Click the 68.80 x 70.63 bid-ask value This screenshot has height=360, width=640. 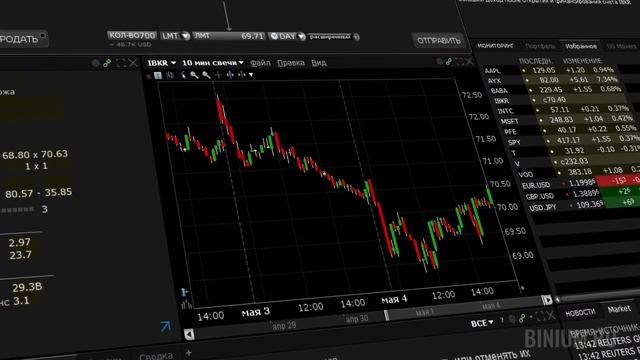coord(35,155)
